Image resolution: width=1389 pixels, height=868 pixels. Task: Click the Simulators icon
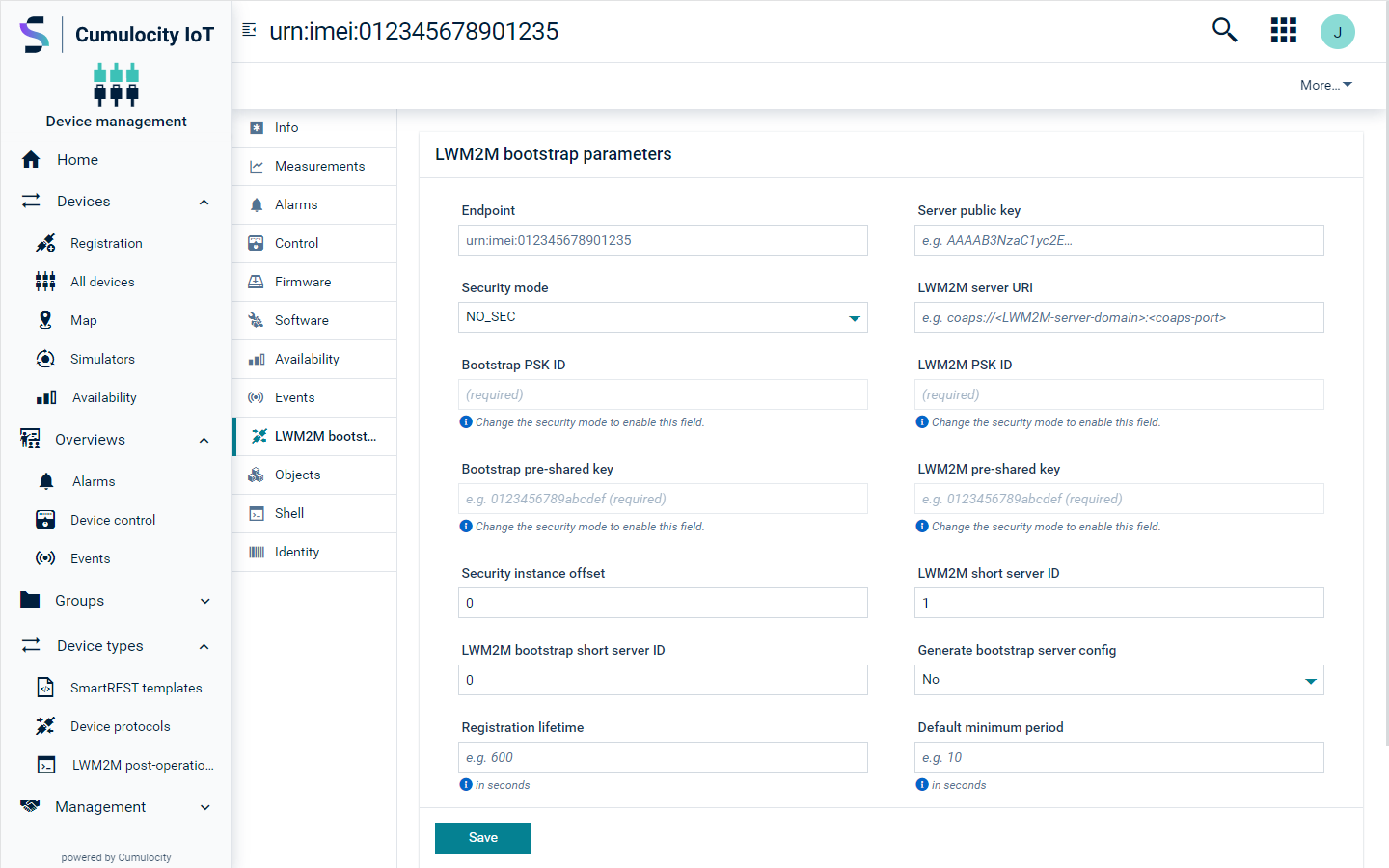click(x=45, y=359)
